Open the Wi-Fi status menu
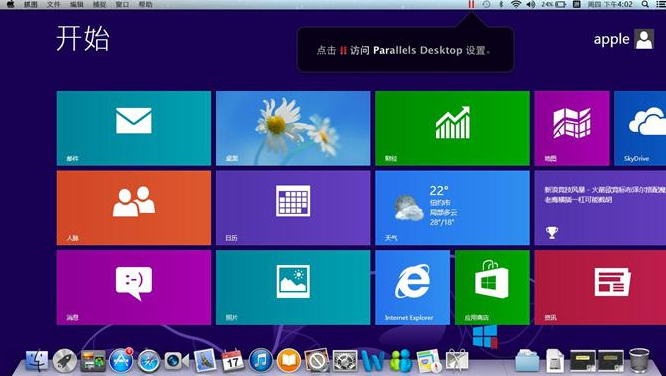The width and height of the screenshot is (666, 376). [x=516, y=4]
